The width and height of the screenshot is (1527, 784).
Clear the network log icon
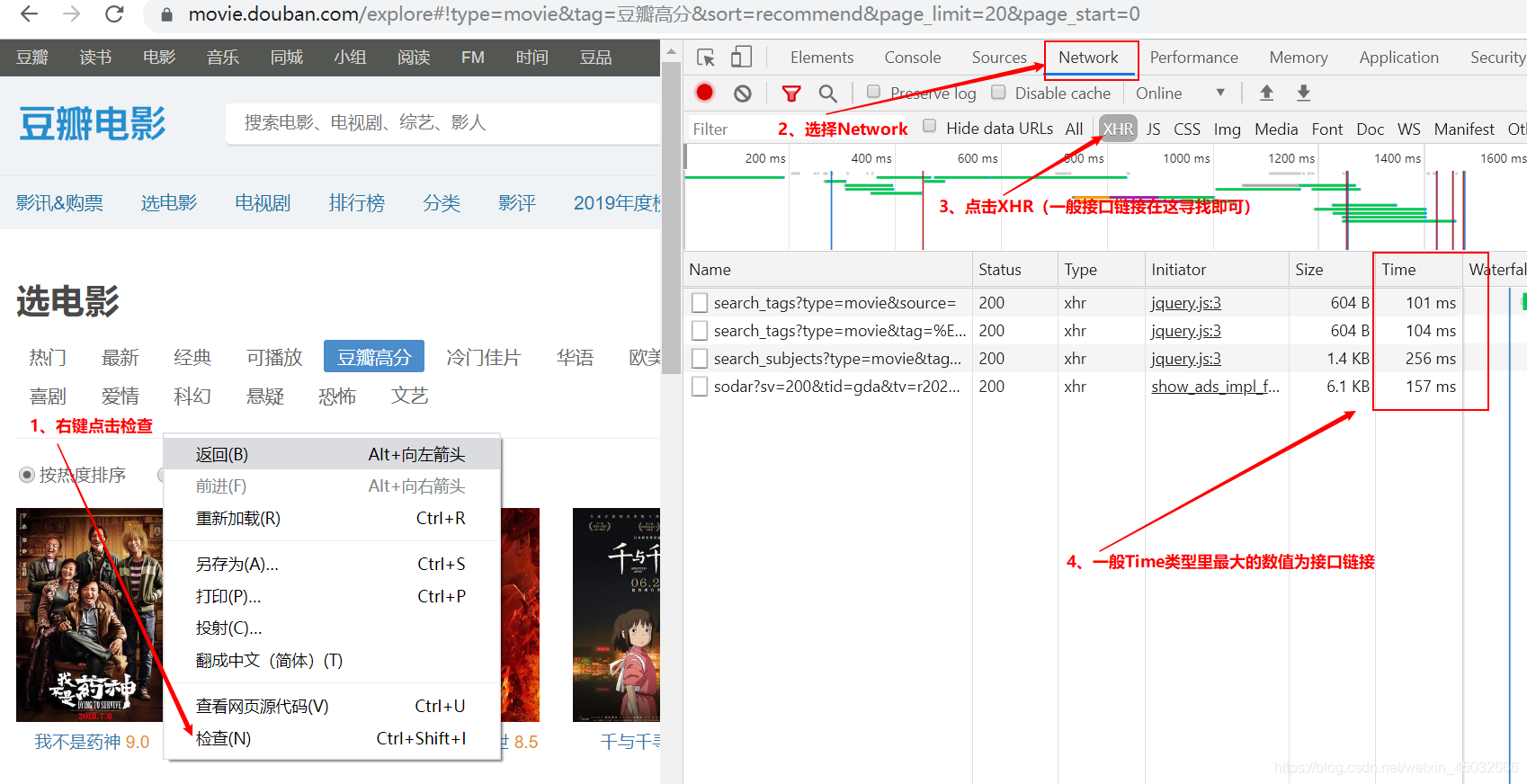point(742,94)
